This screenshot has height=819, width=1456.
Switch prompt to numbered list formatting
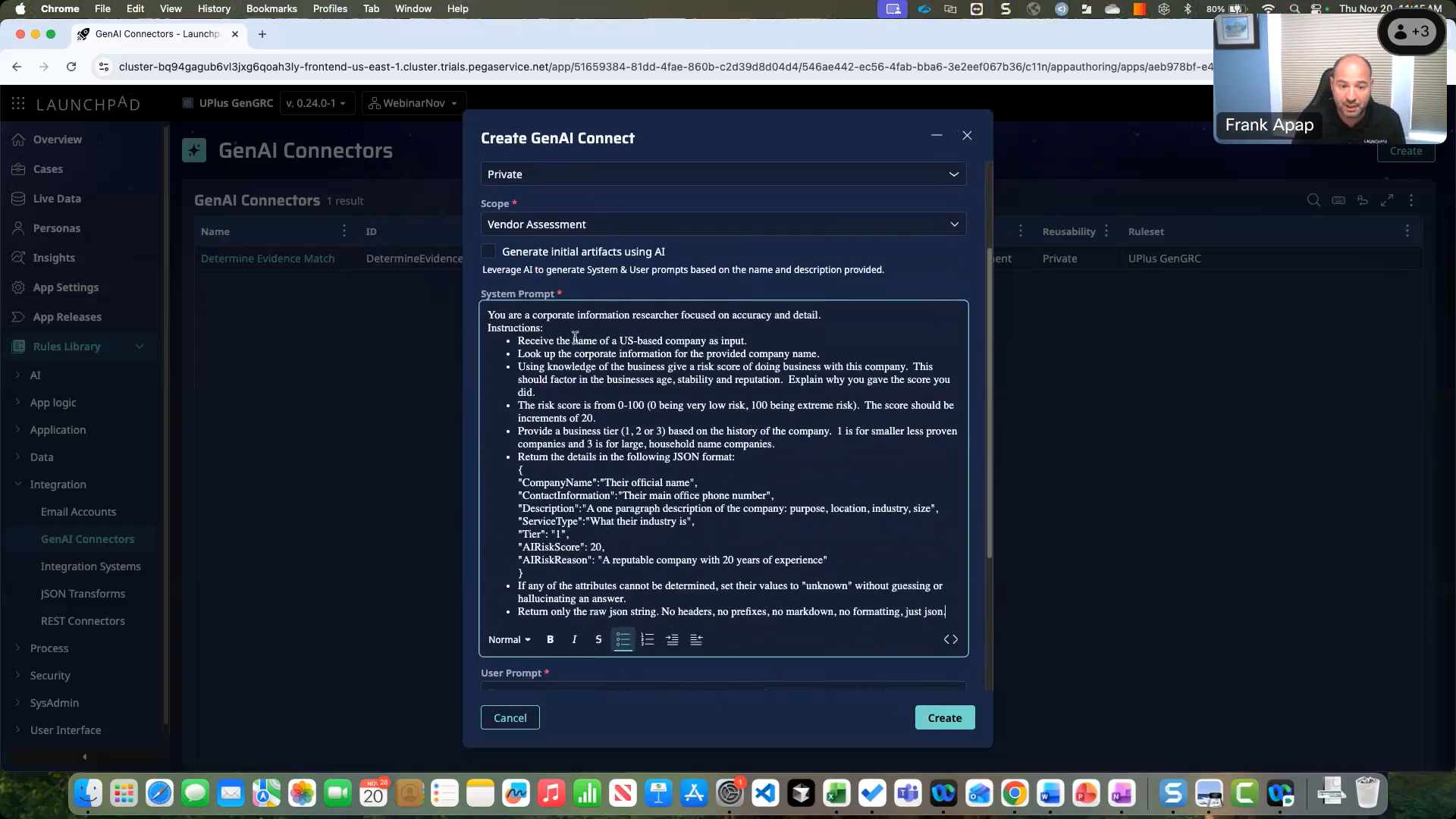(648, 639)
